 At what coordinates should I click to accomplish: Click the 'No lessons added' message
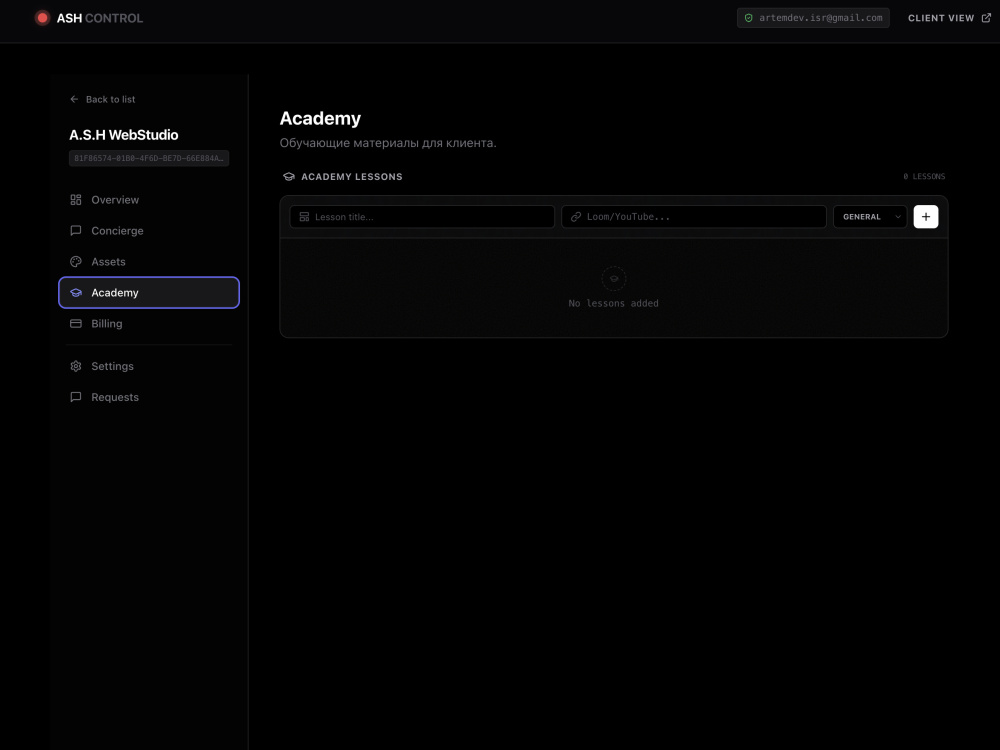(614, 304)
